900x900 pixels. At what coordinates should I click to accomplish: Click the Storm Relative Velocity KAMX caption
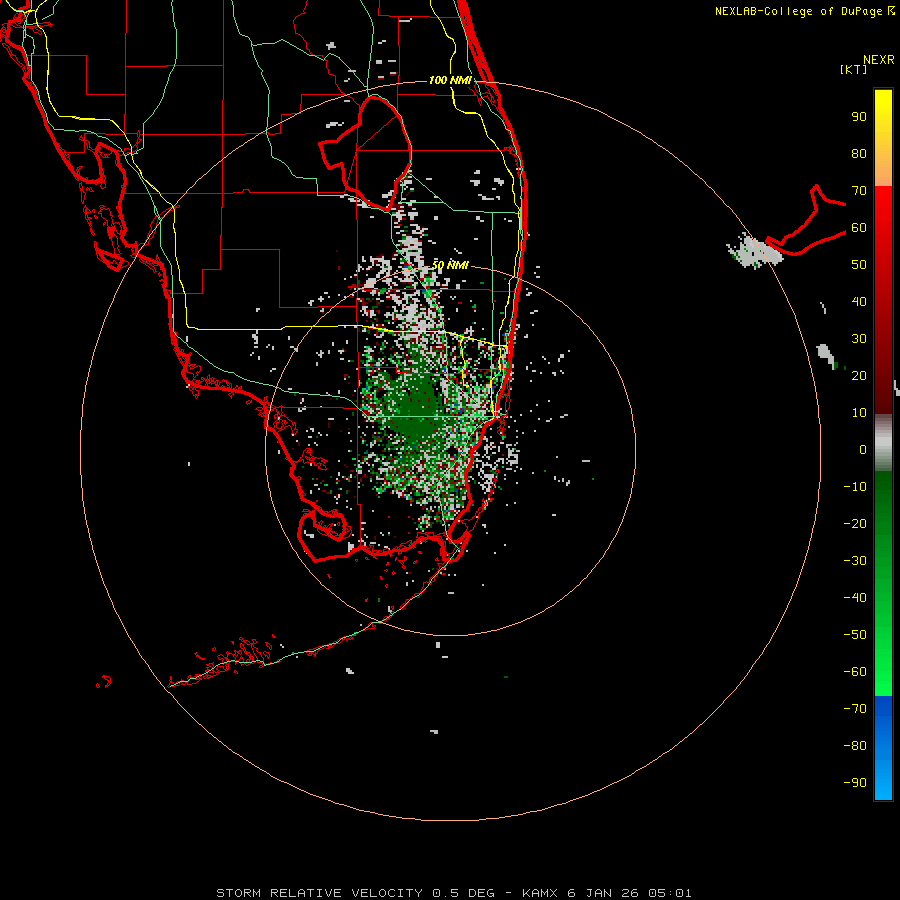(453, 893)
